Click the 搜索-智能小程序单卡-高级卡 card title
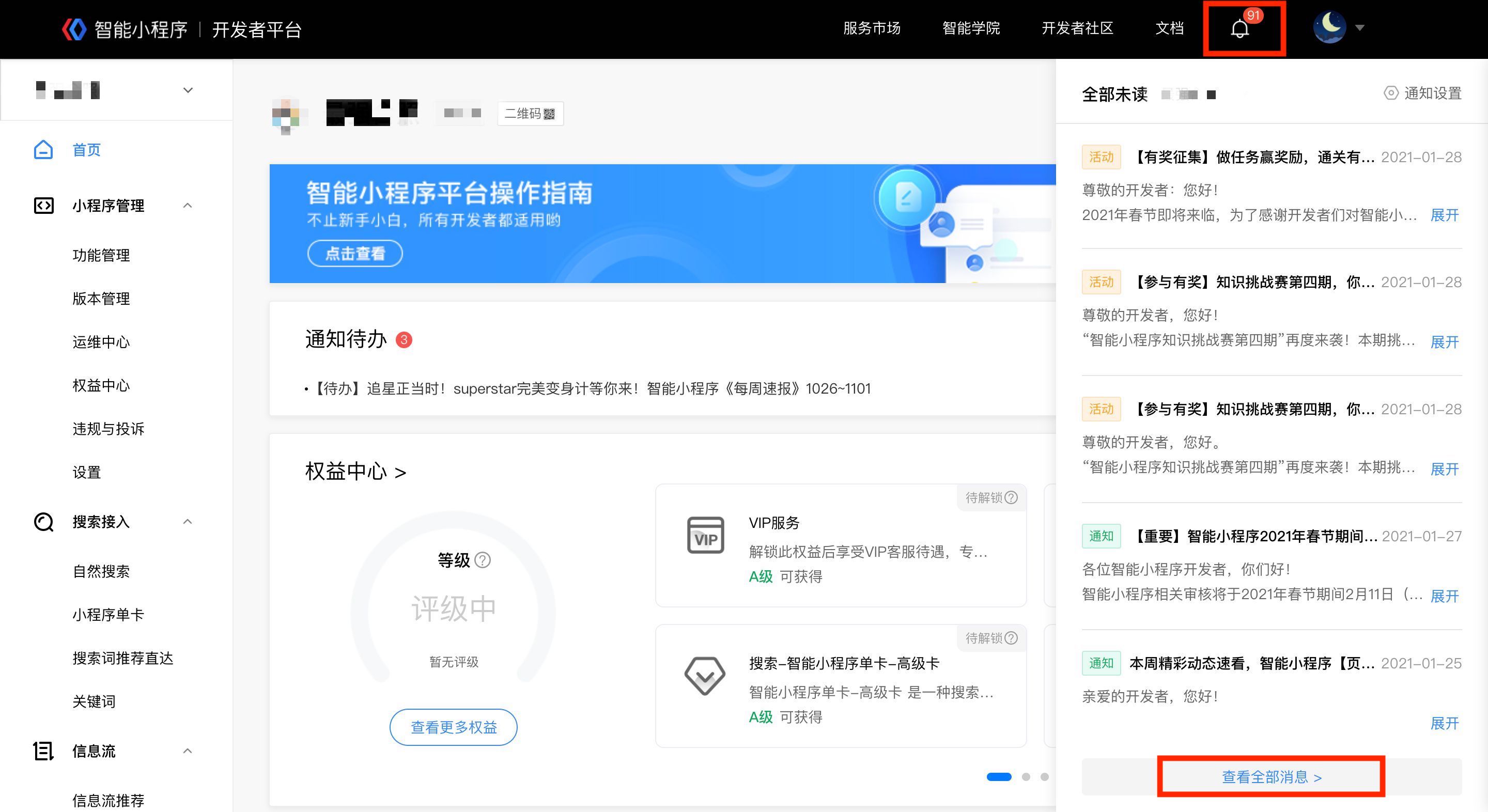Screen dimensions: 1488x812 [844, 663]
